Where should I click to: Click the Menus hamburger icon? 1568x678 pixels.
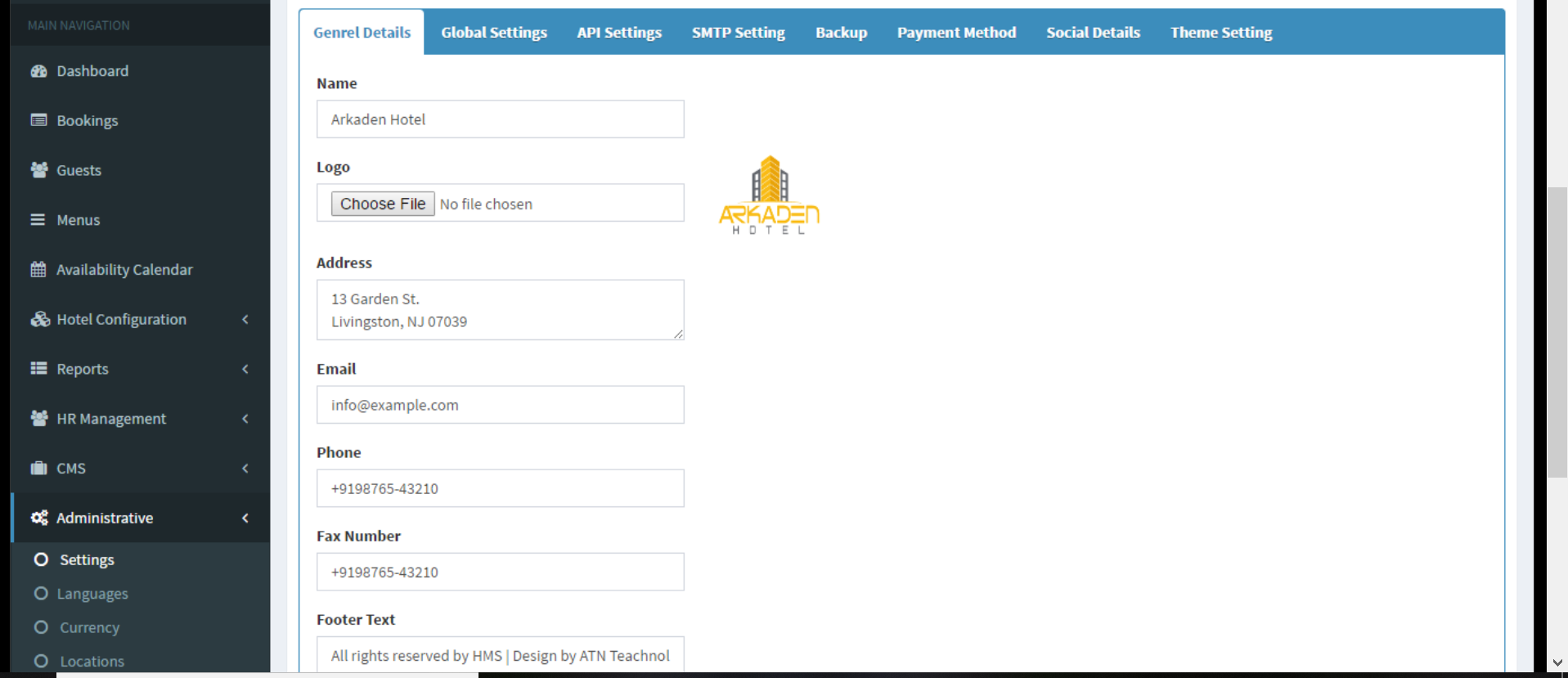[x=38, y=220]
